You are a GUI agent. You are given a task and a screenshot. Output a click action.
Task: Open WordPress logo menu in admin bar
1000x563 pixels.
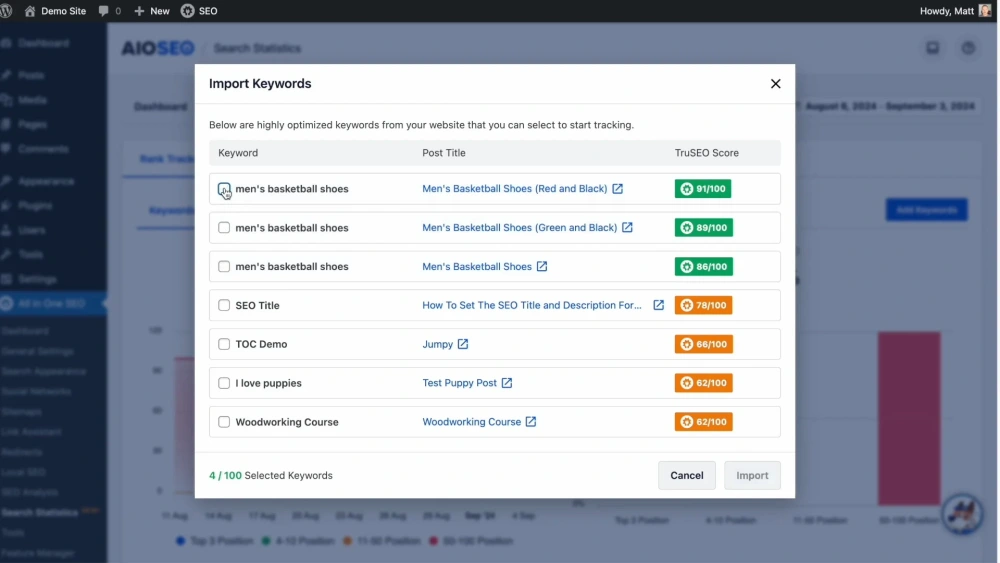coord(6,11)
